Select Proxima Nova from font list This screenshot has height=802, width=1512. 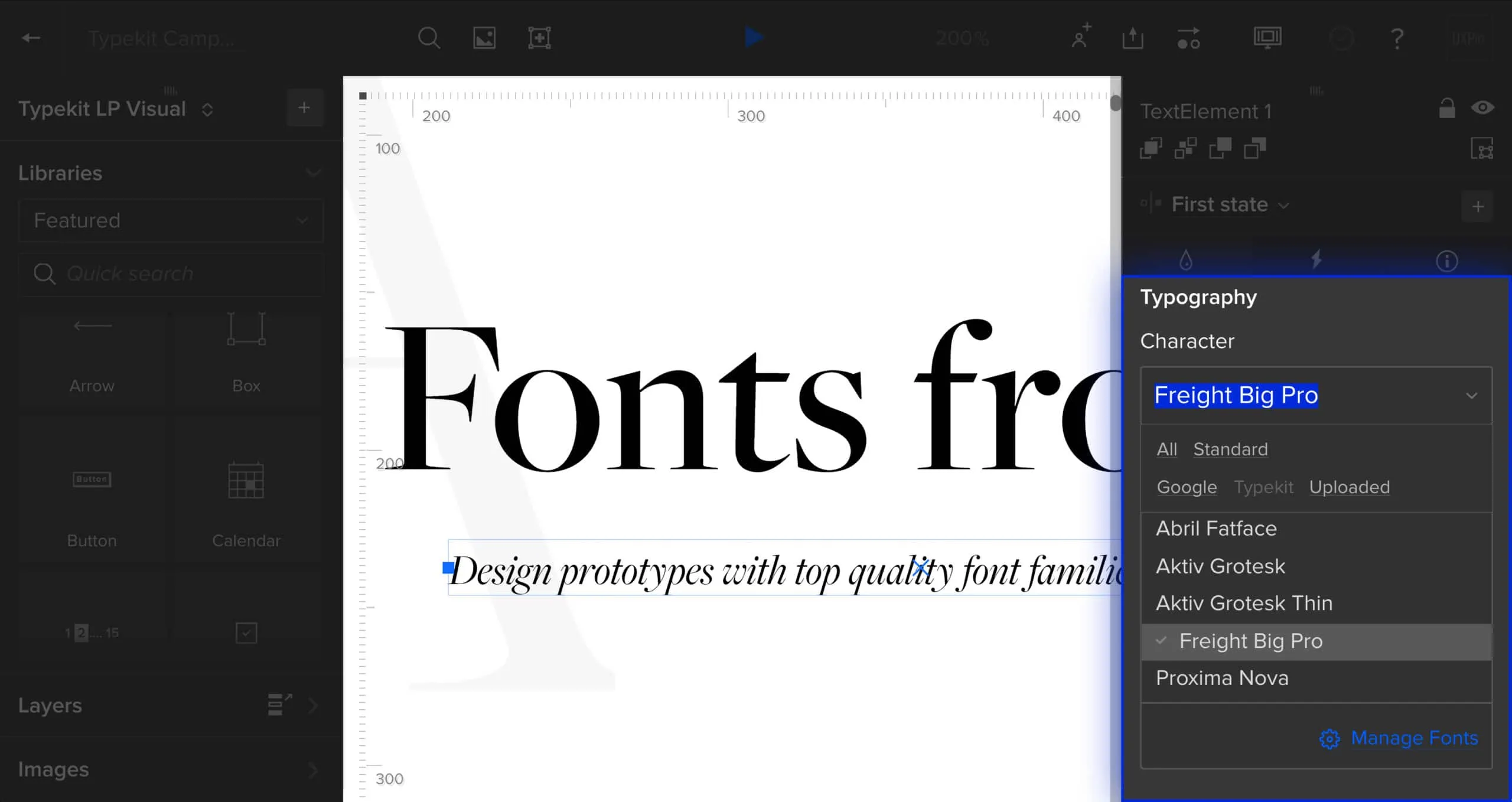click(1222, 678)
